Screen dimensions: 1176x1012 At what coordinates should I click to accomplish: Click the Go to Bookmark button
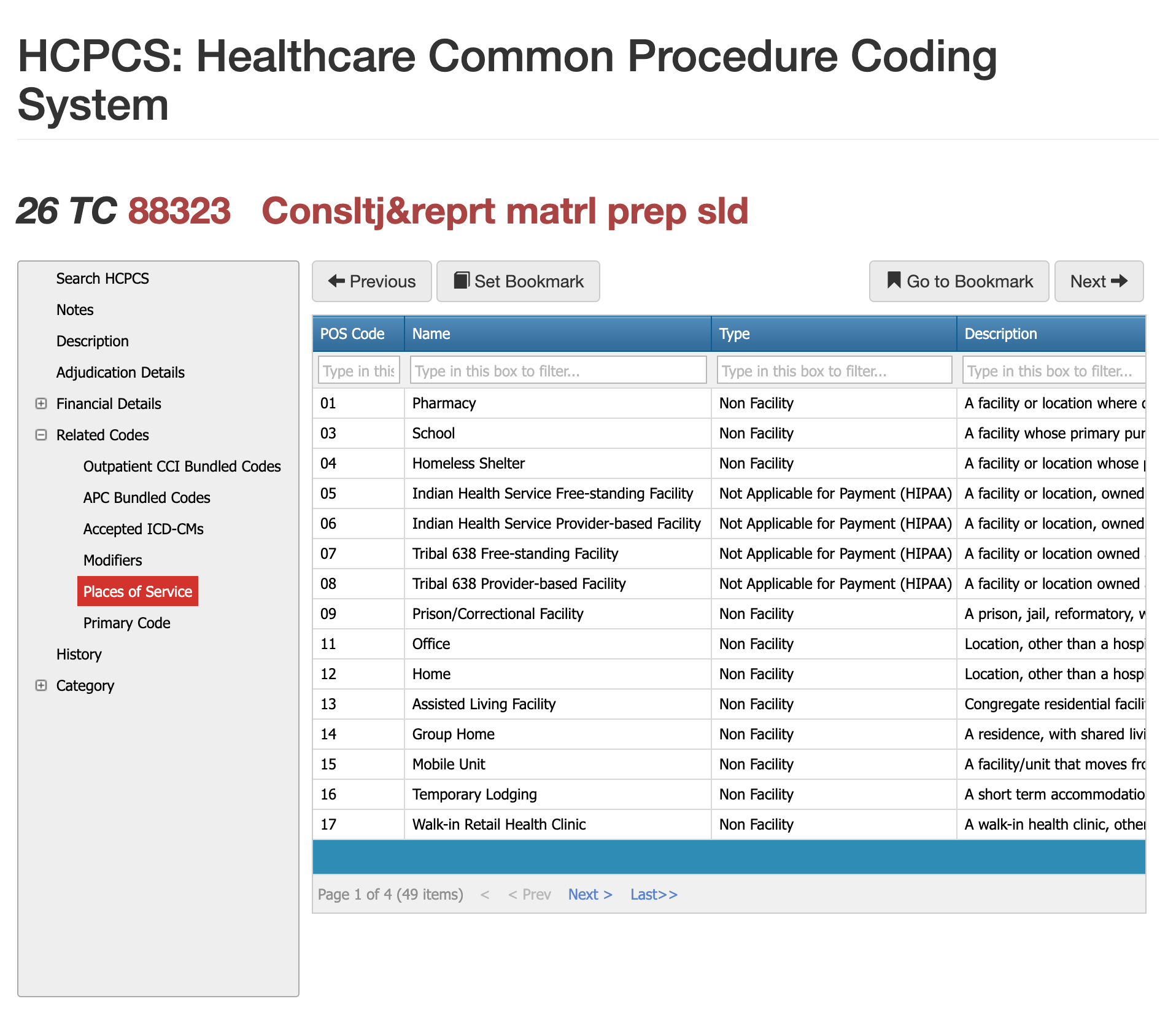click(x=958, y=281)
